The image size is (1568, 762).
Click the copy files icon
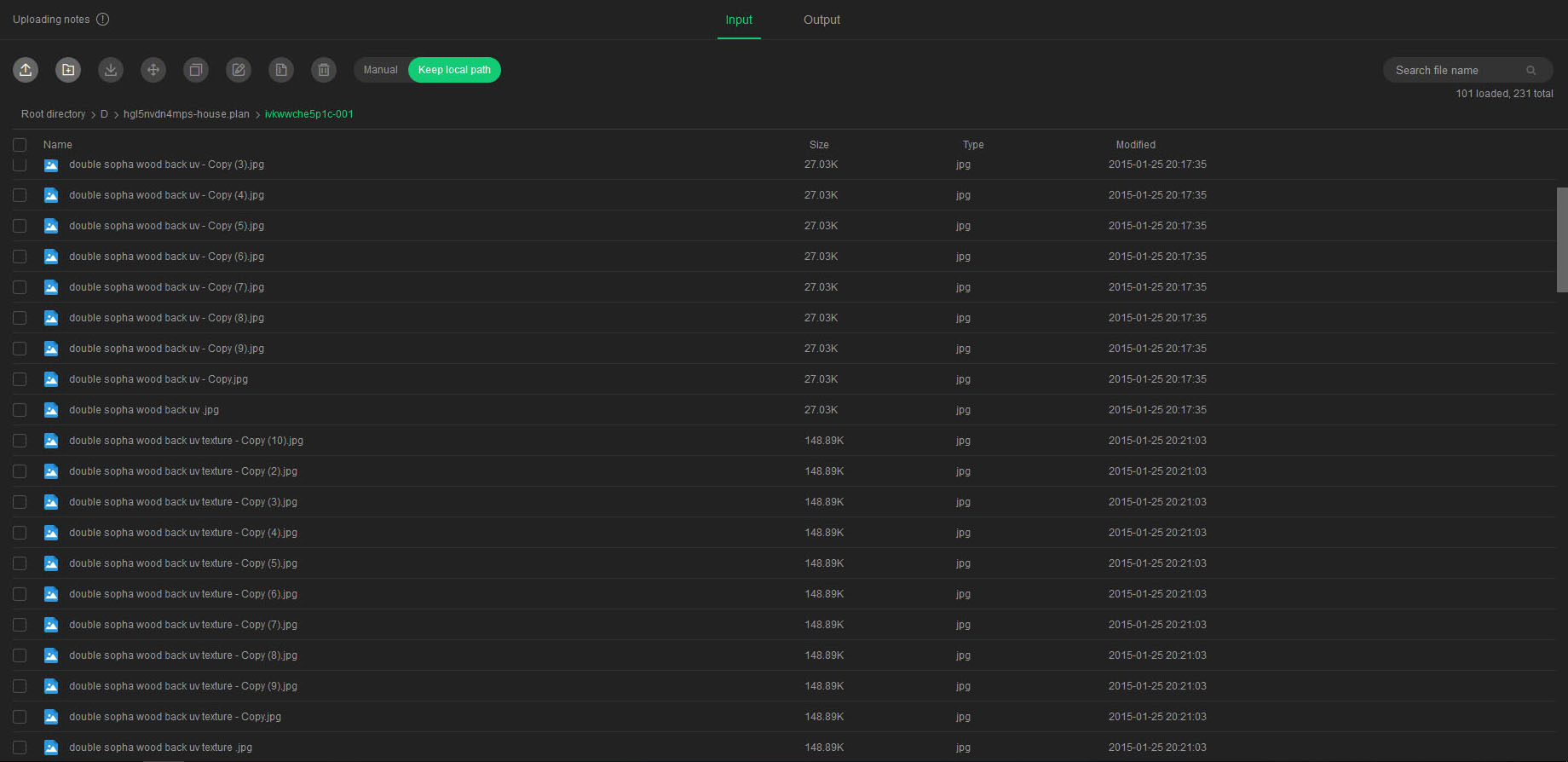(196, 70)
